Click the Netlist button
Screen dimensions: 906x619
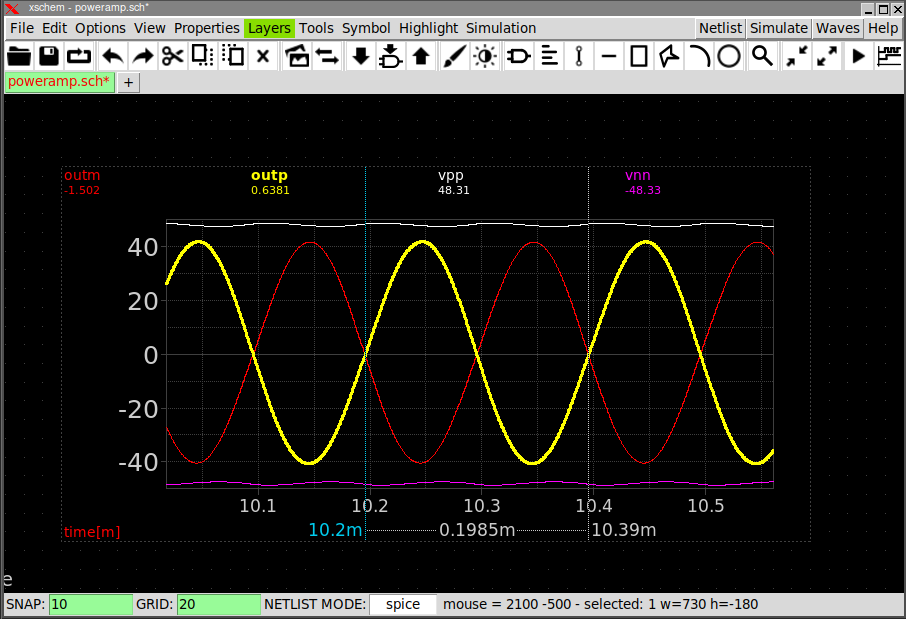[x=720, y=28]
